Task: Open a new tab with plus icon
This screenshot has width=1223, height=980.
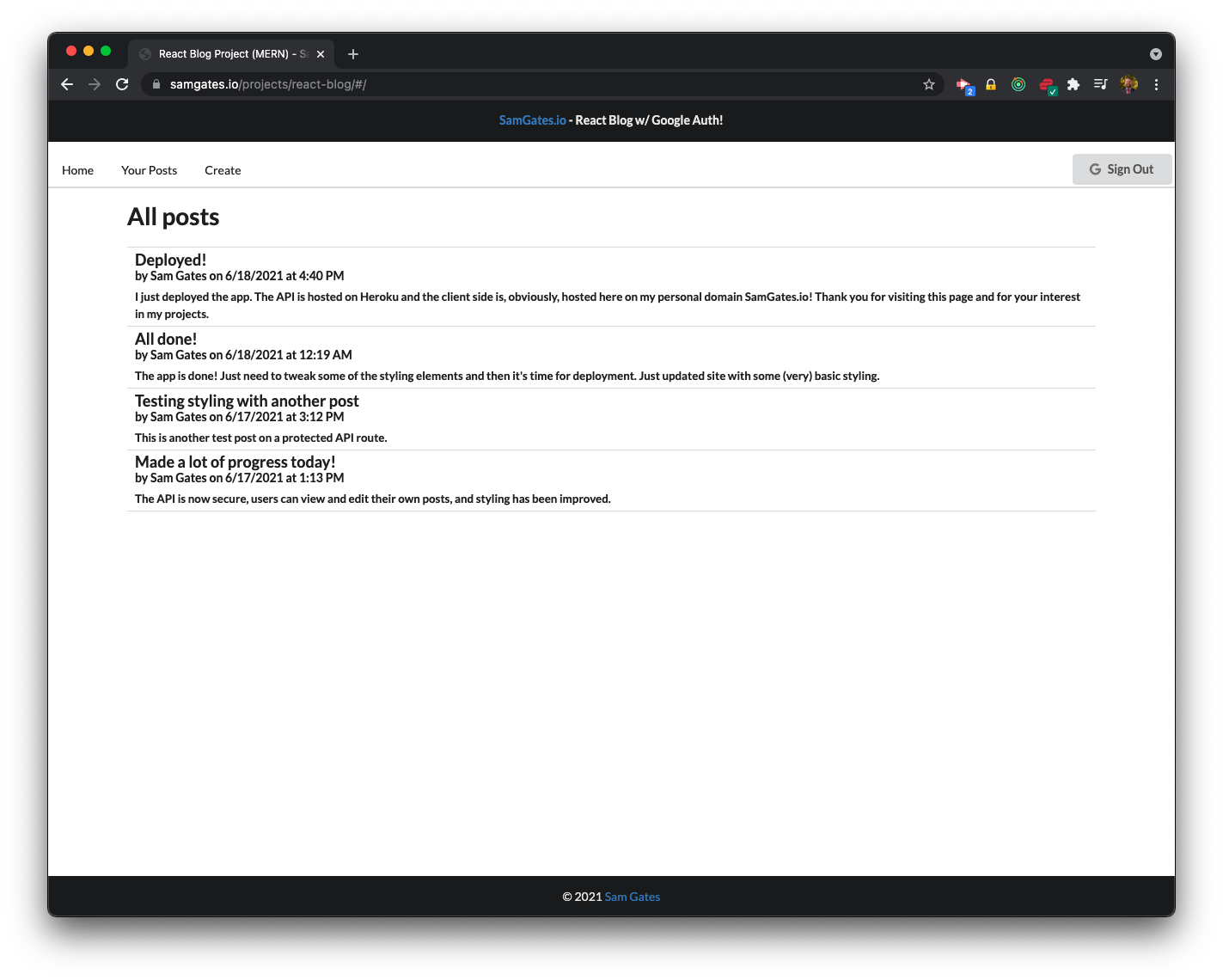Action: click(353, 54)
